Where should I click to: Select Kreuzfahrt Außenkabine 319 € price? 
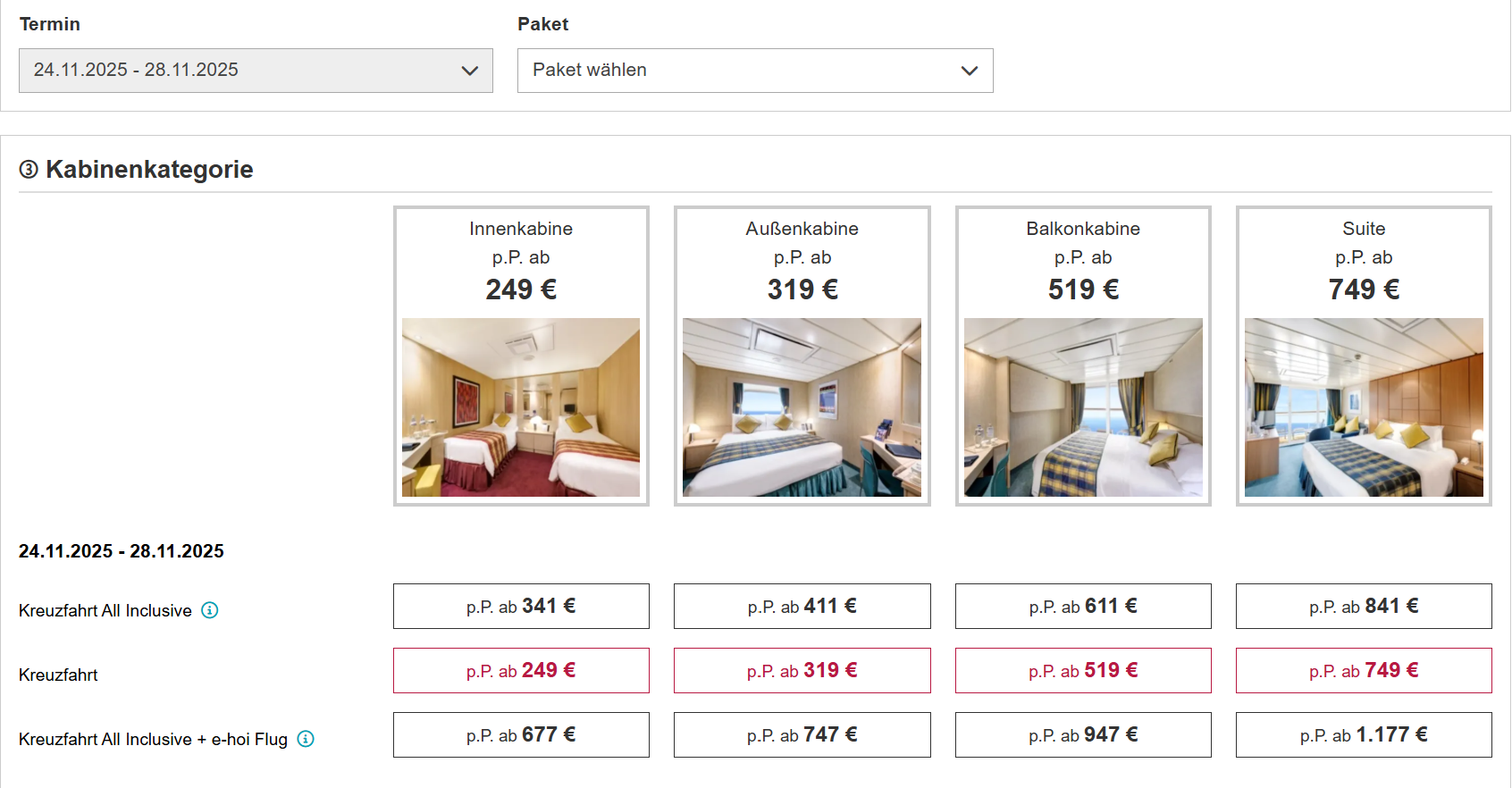point(802,671)
